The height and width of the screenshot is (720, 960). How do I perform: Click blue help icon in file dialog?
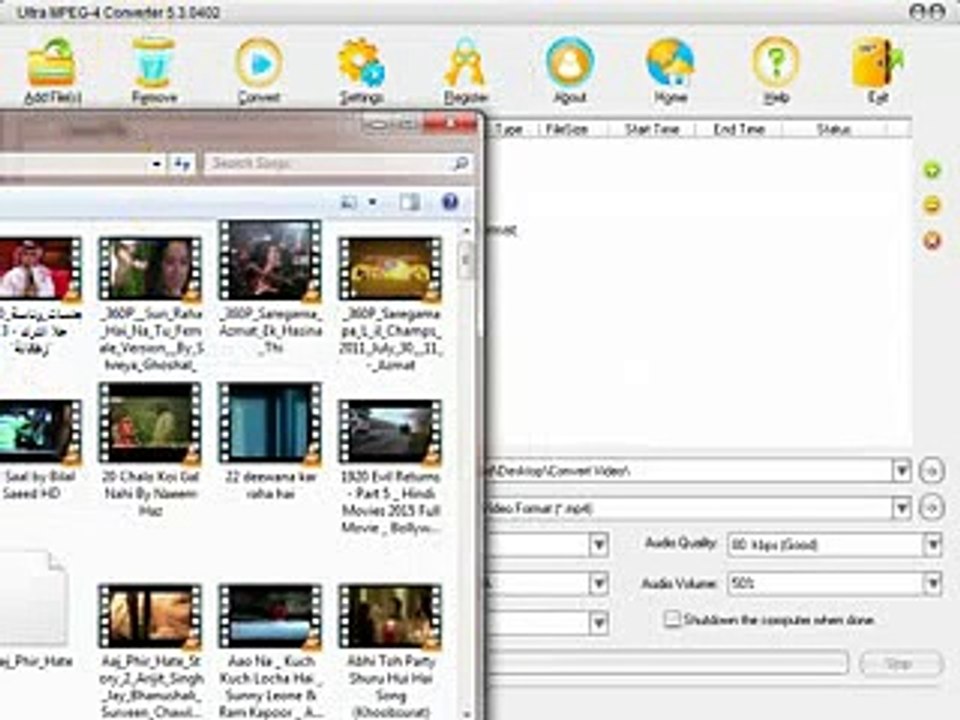click(450, 201)
